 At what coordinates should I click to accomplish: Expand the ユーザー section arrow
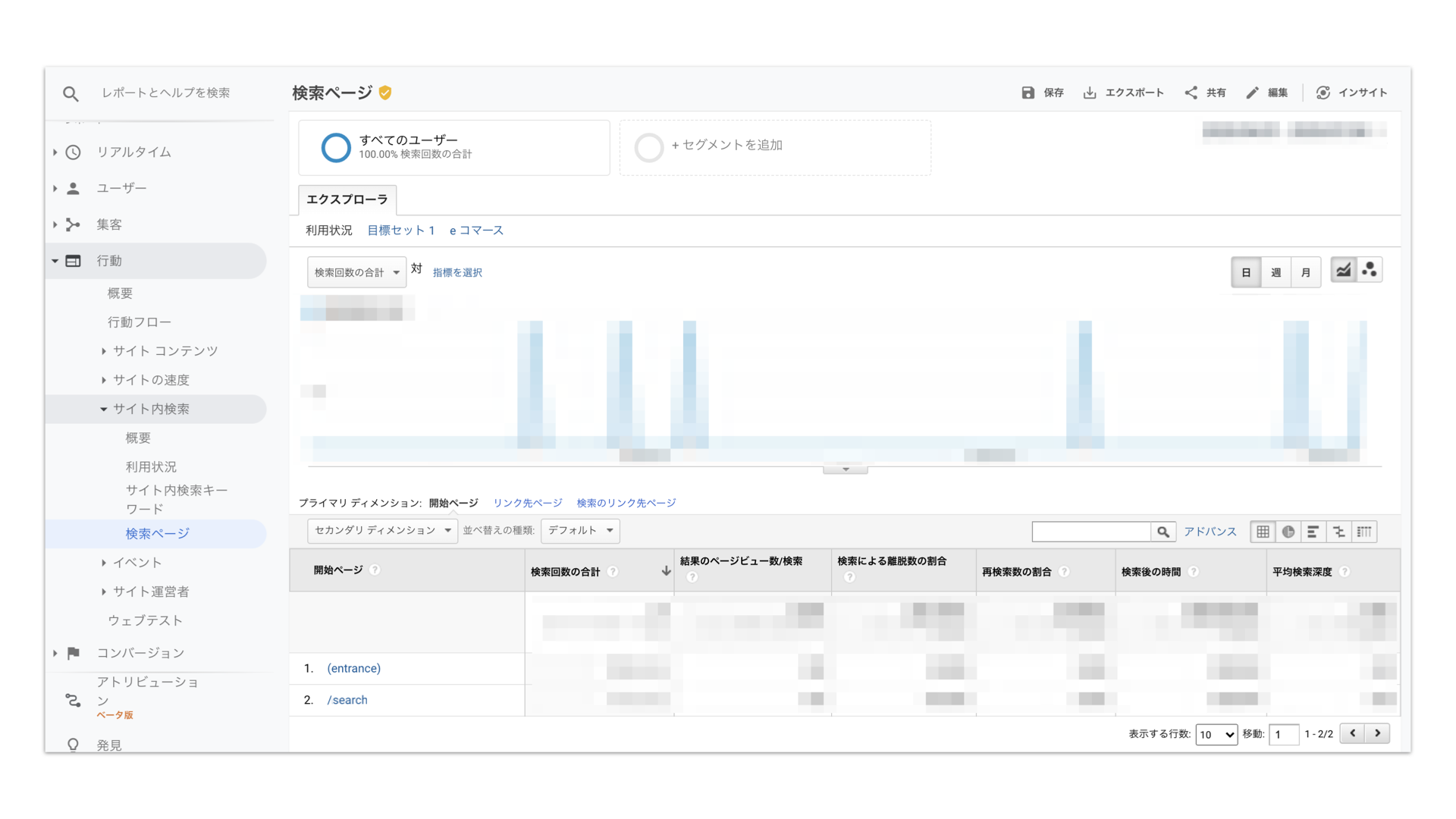(55, 188)
